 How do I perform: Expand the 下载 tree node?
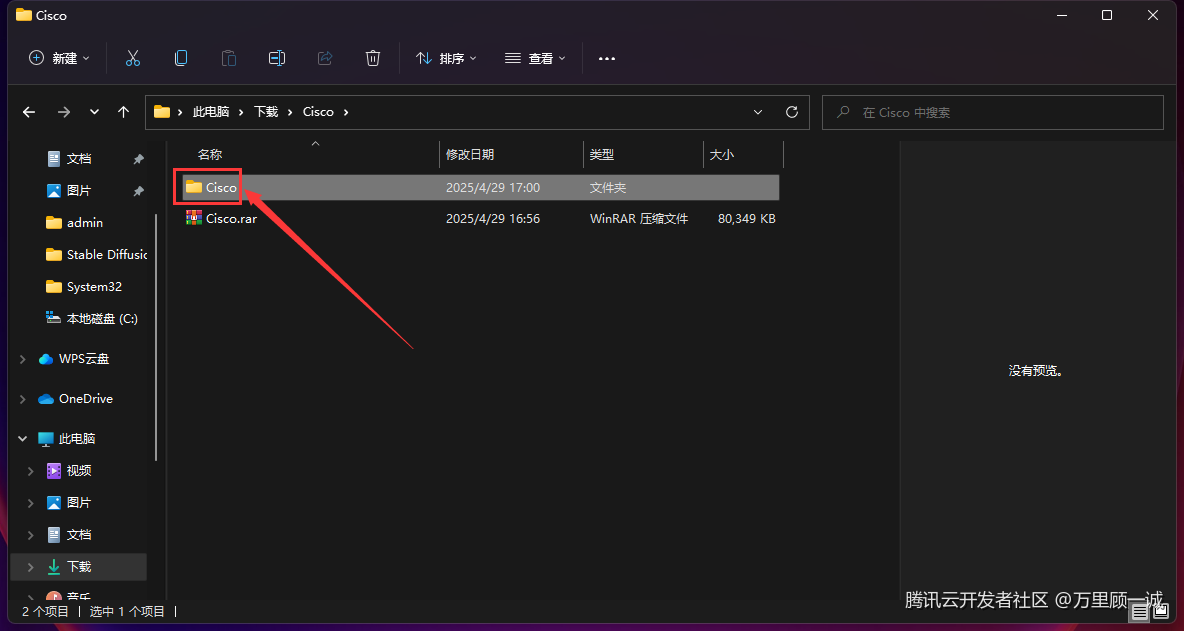tap(30, 567)
